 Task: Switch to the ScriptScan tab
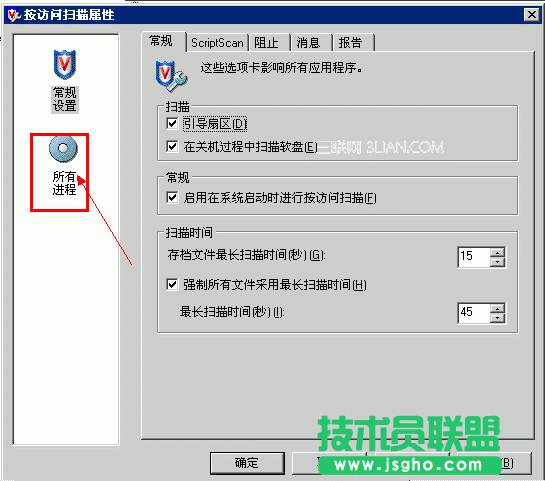tap(217, 43)
